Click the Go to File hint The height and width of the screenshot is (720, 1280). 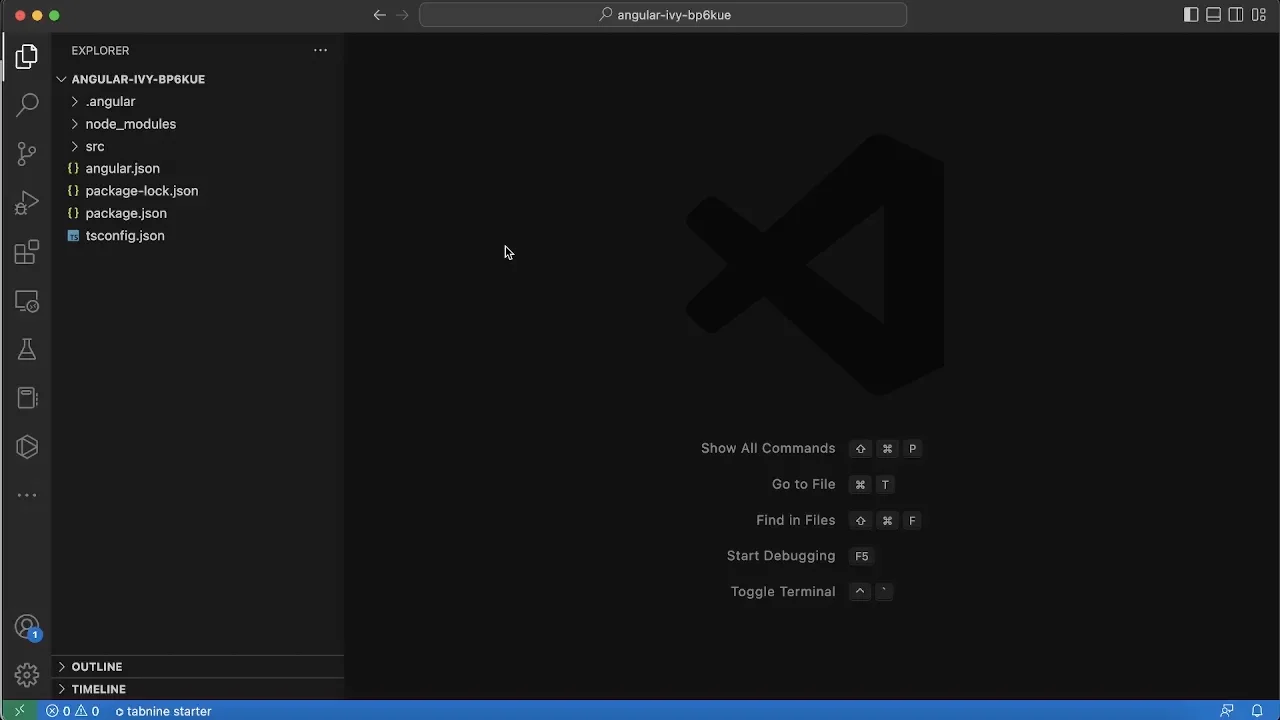803,484
